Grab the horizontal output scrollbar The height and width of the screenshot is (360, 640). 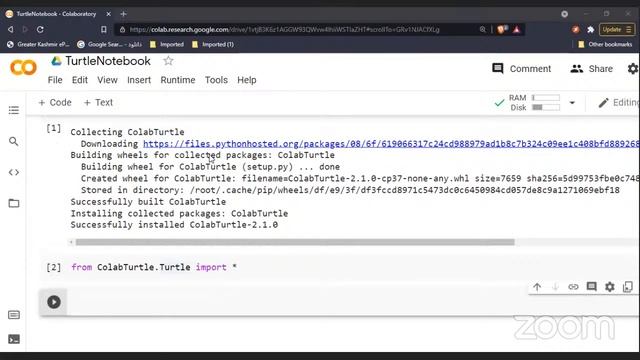[x=295, y=242]
